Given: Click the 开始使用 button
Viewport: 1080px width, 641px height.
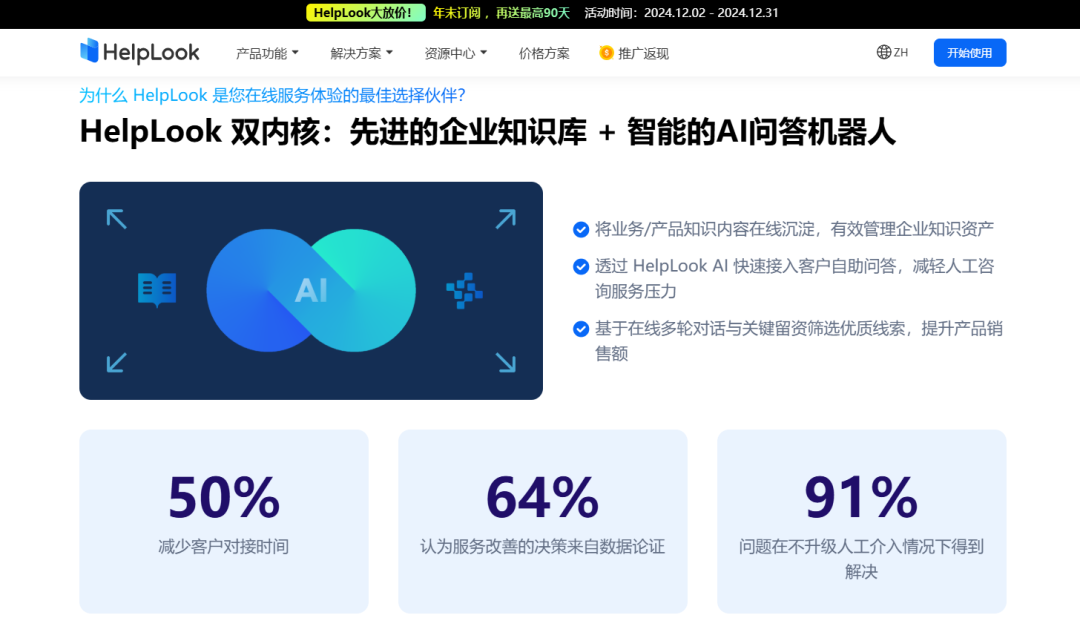Looking at the screenshot, I should 969,53.
